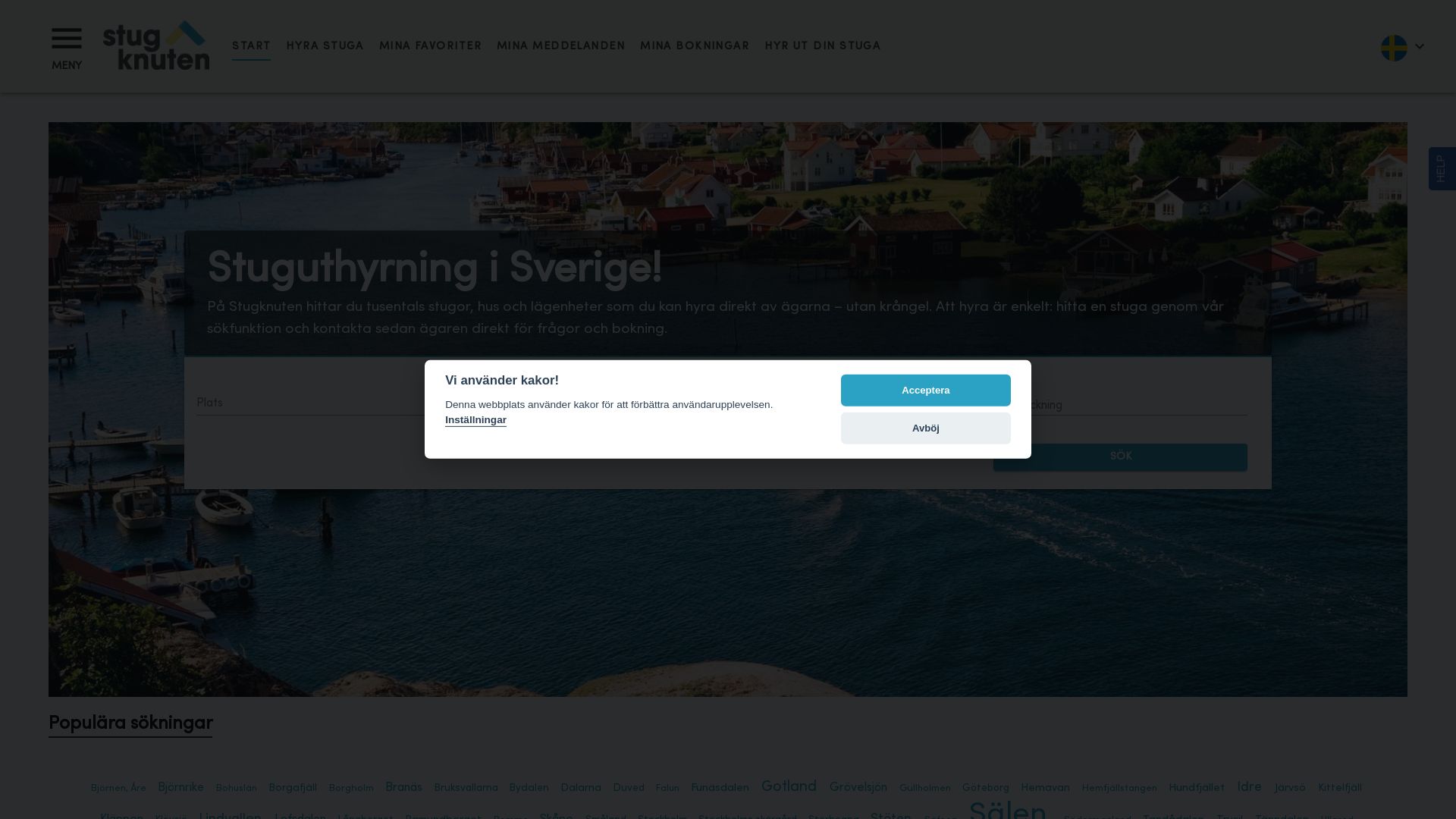Screen dimensions: 1456x819
Task: Click the Plats input field
Action: point(310,403)
